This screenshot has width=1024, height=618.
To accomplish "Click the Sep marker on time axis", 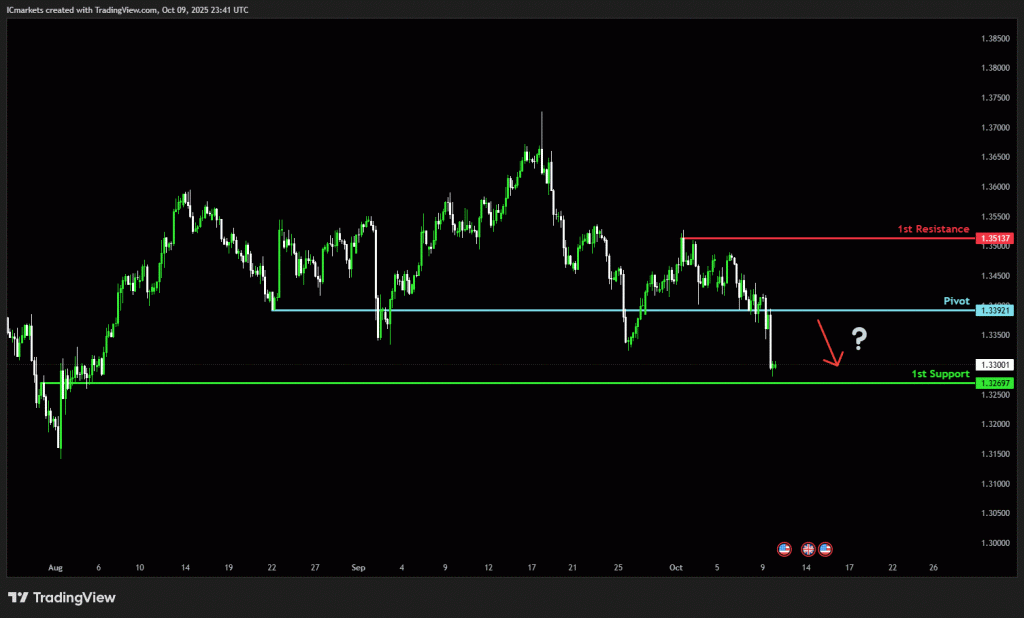I will 358,567.
